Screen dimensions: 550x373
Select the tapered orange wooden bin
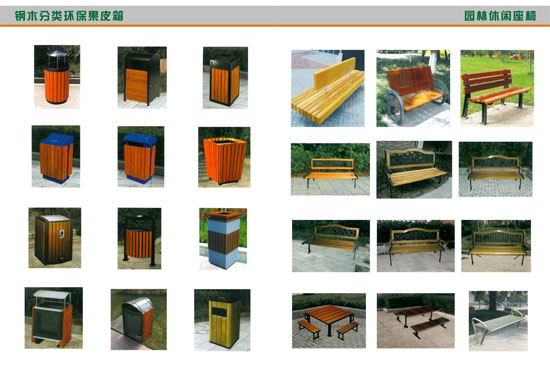click(224, 157)
